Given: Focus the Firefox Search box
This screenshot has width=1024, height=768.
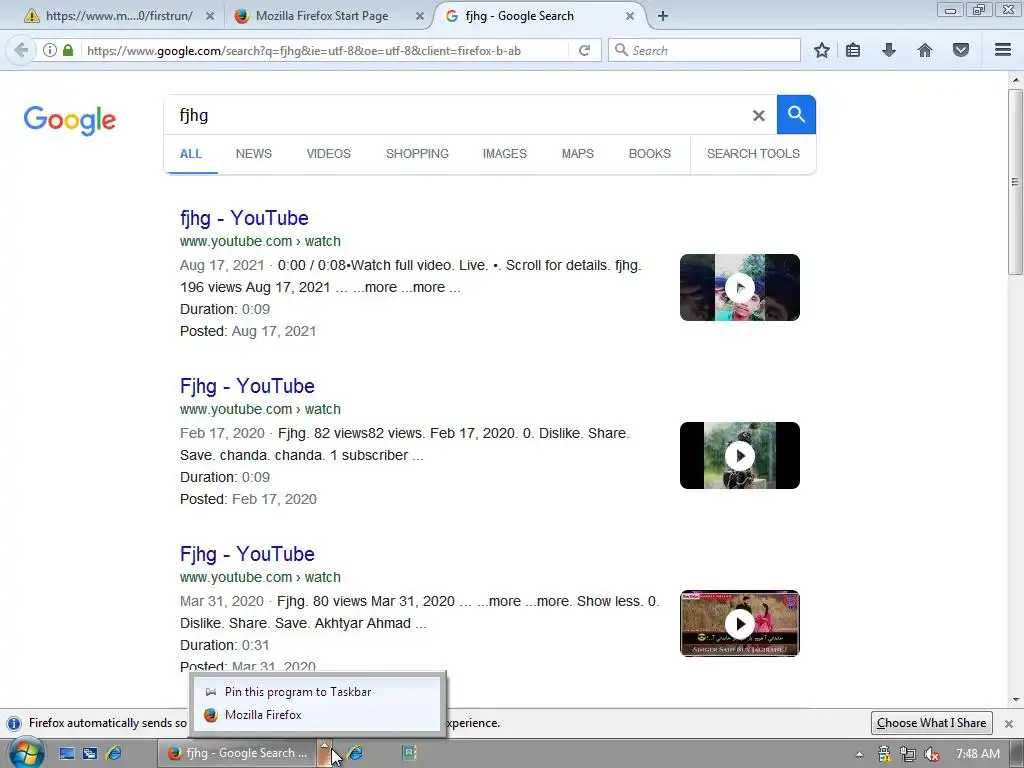Looking at the screenshot, I should pos(705,50).
